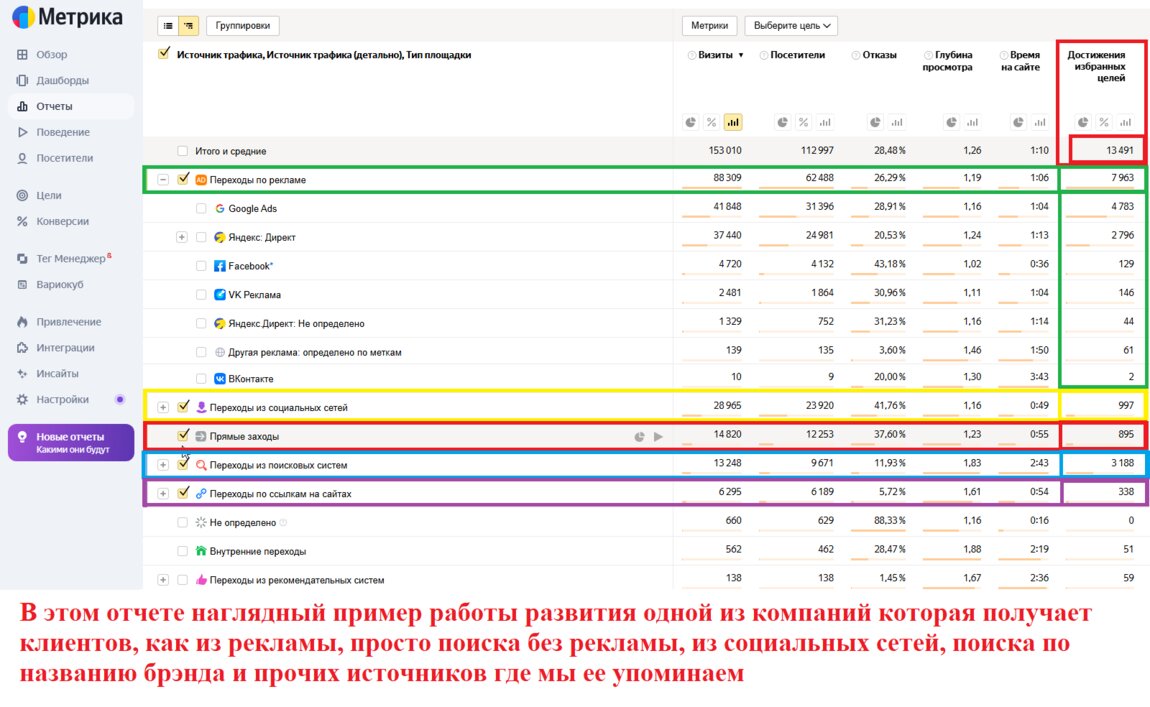Expand the Яндекс: Директ row
The image size is (1150, 707).
coord(182,237)
